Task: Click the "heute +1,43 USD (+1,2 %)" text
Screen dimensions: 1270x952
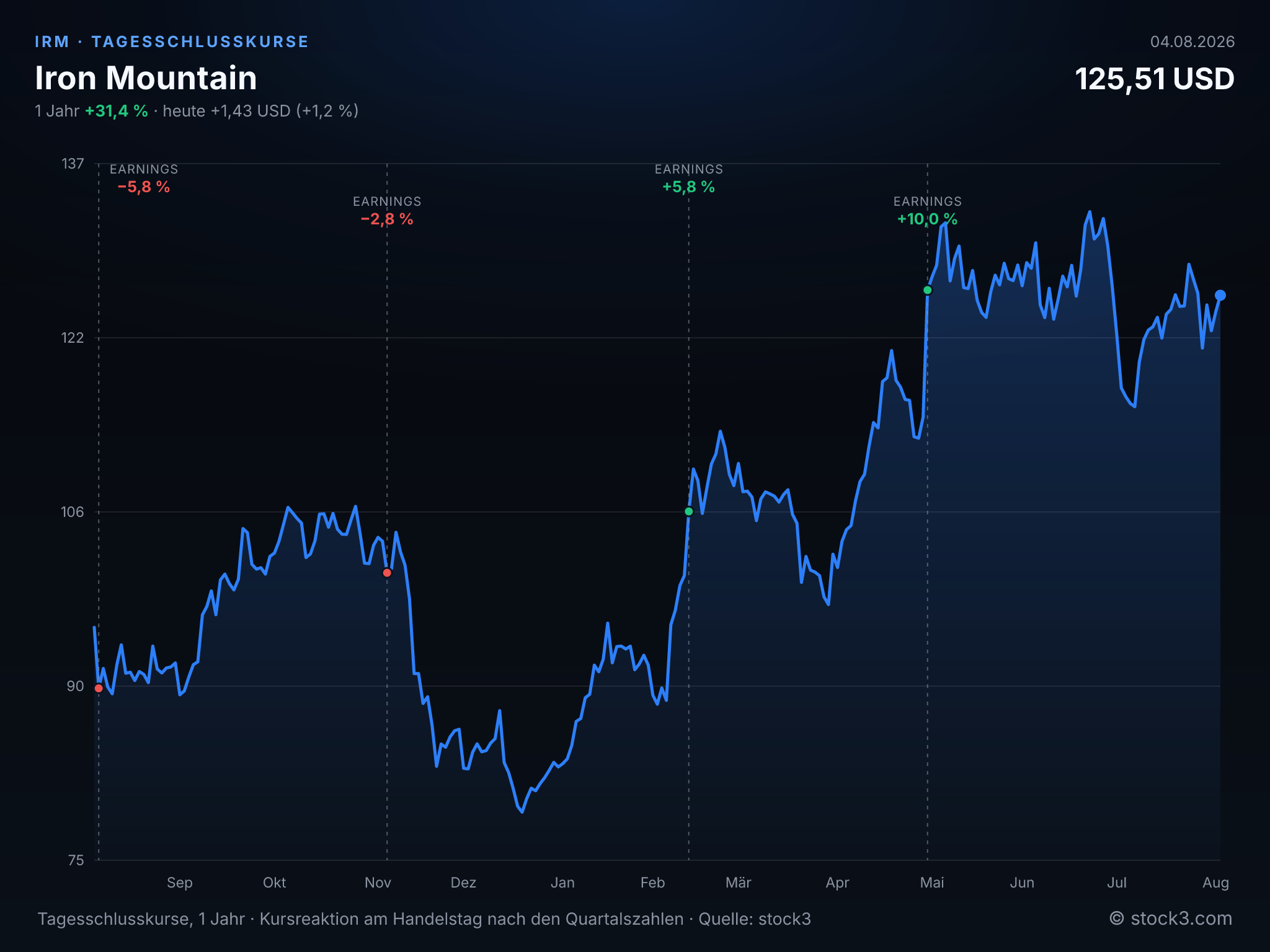Action: pos(260,111)
